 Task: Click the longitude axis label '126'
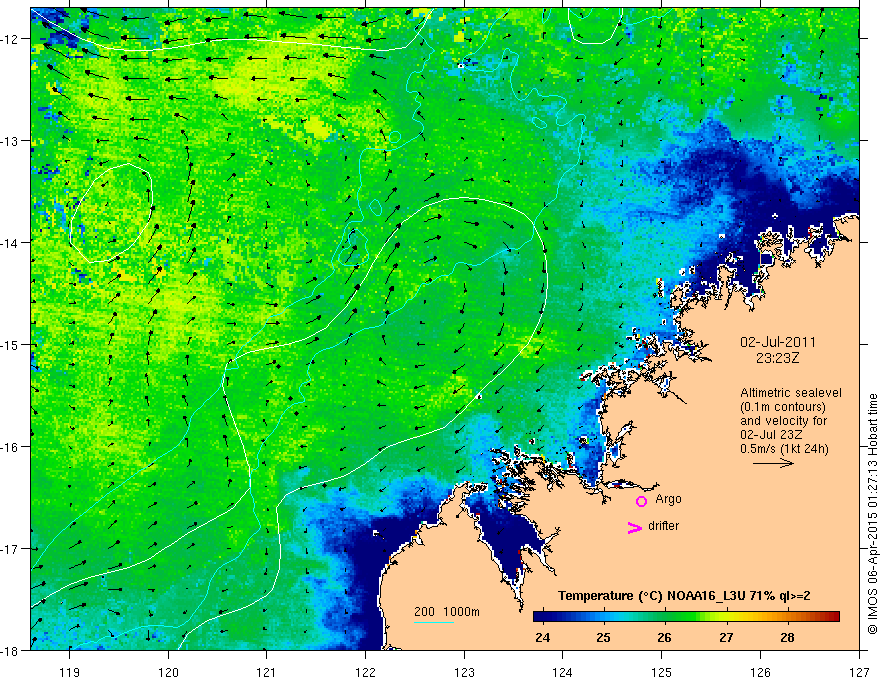pyautogui.click(x=760, y=672)
